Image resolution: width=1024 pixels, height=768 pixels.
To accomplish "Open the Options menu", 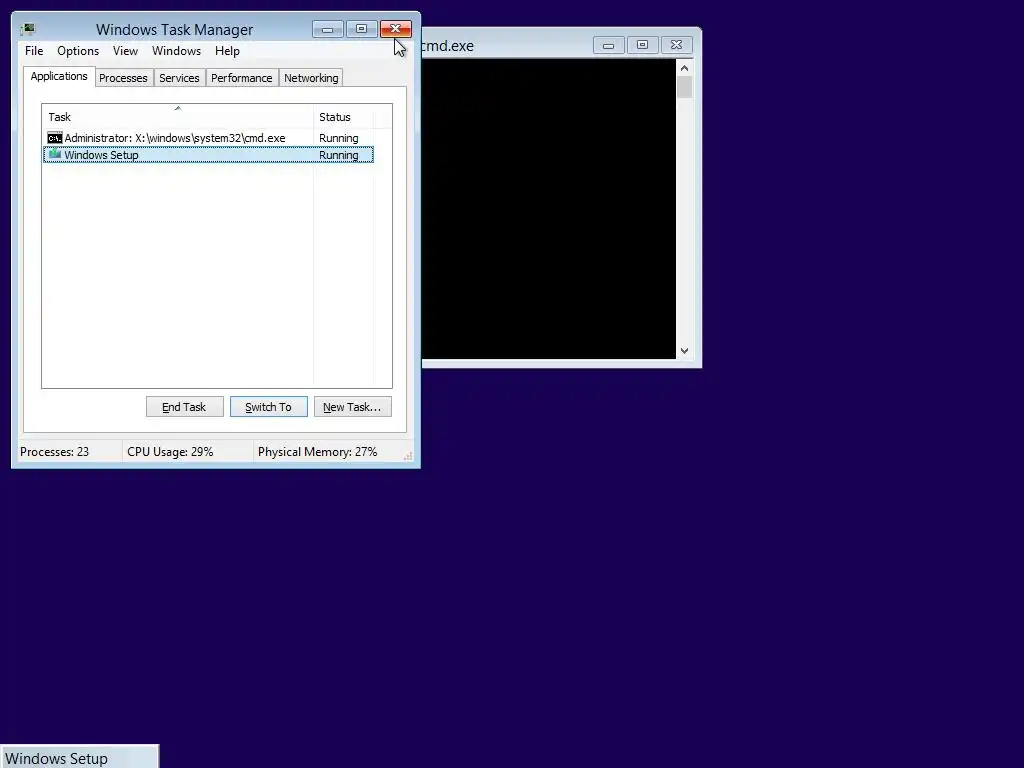I will (x=78, y=51).
